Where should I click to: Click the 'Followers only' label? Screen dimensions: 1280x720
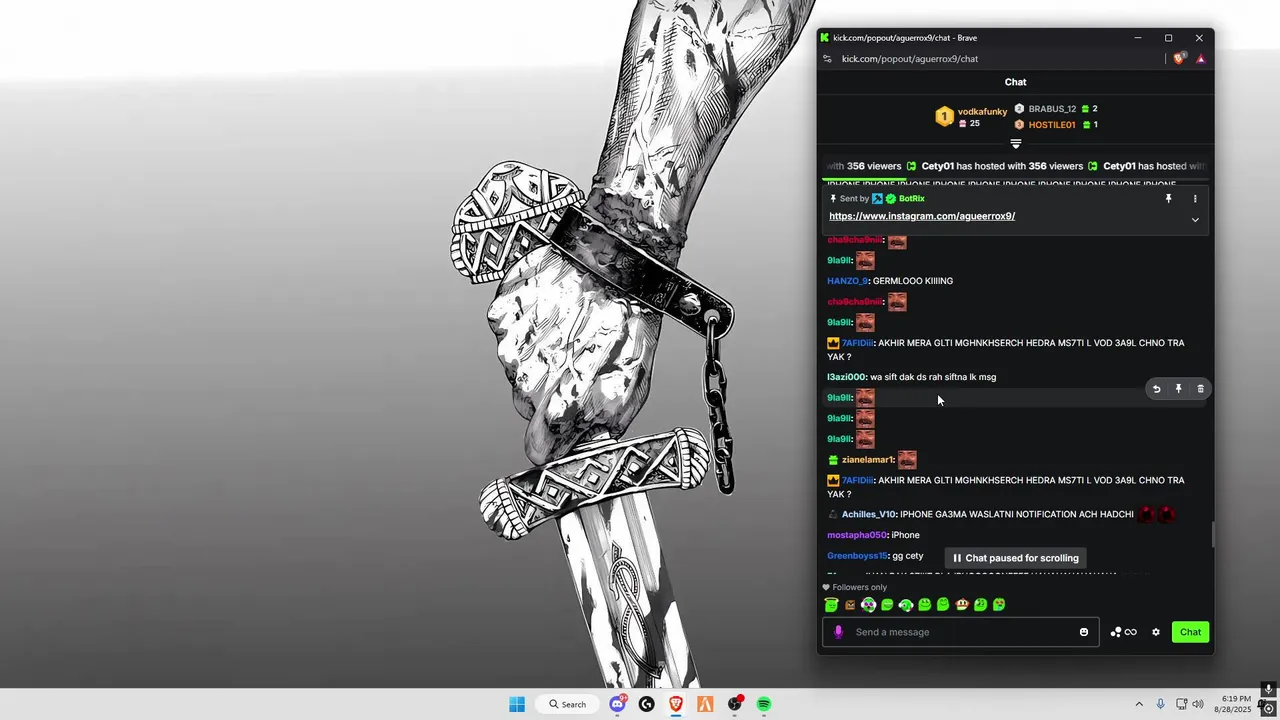click(x=859, y=587)
